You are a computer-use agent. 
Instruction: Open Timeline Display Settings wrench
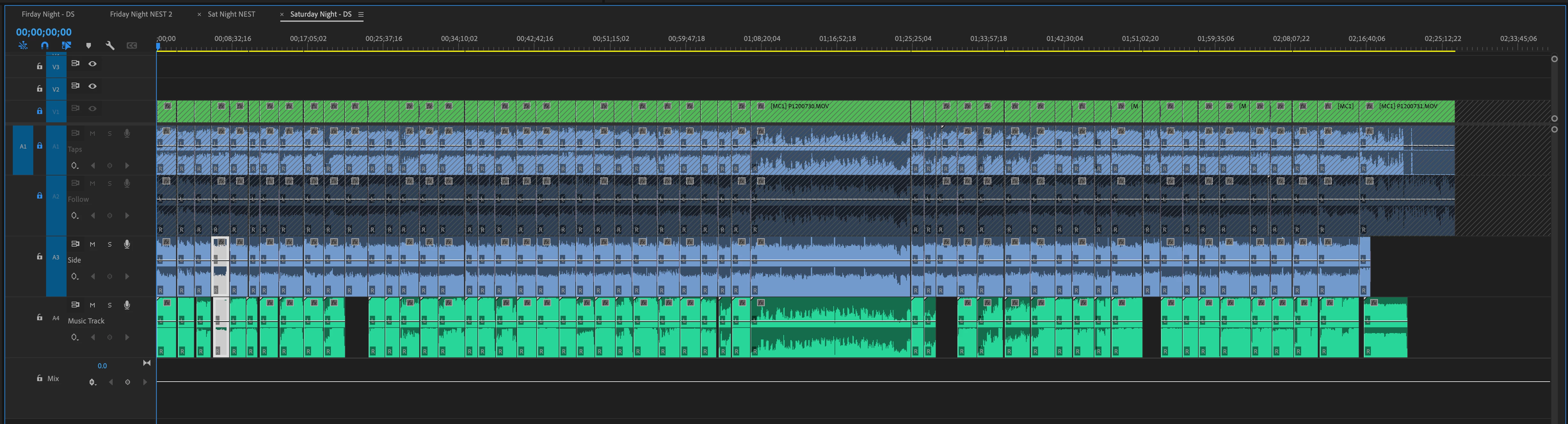(x=110, y=46)
